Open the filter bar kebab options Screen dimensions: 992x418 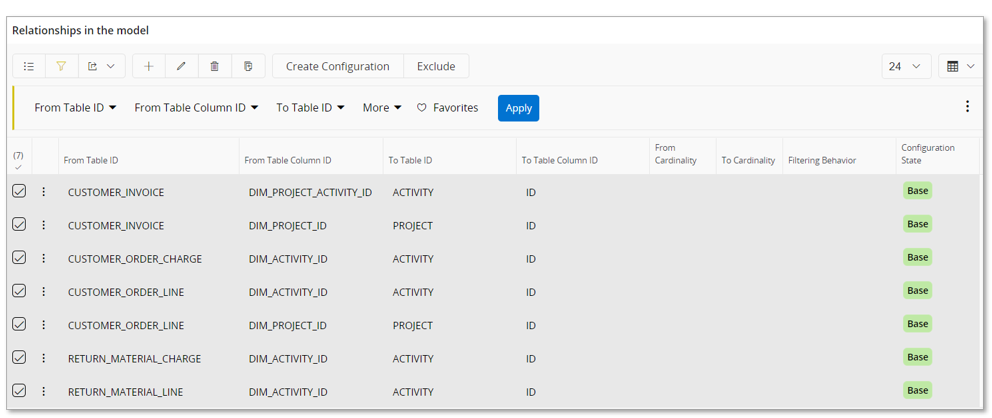pyautogui.click(x=967, y=107)
